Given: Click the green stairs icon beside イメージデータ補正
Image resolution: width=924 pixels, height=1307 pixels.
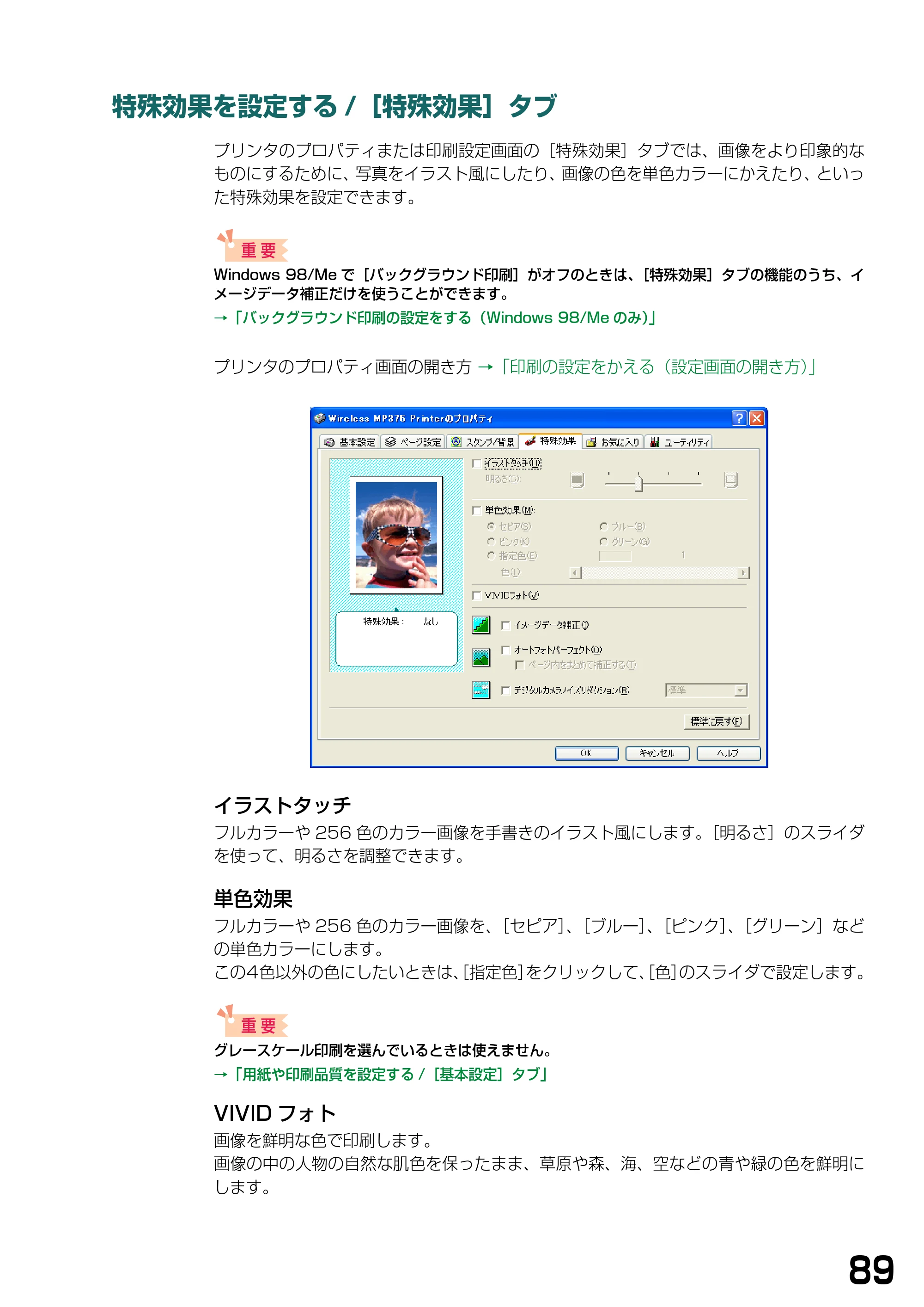Looking at the screenshot, I should (x=481, y=625).
